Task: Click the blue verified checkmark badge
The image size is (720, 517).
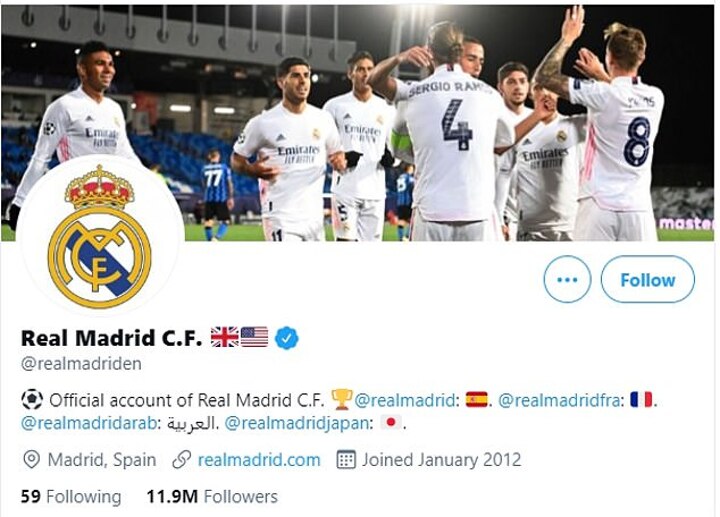Action: pyautogui.click(x=287, y=338)
